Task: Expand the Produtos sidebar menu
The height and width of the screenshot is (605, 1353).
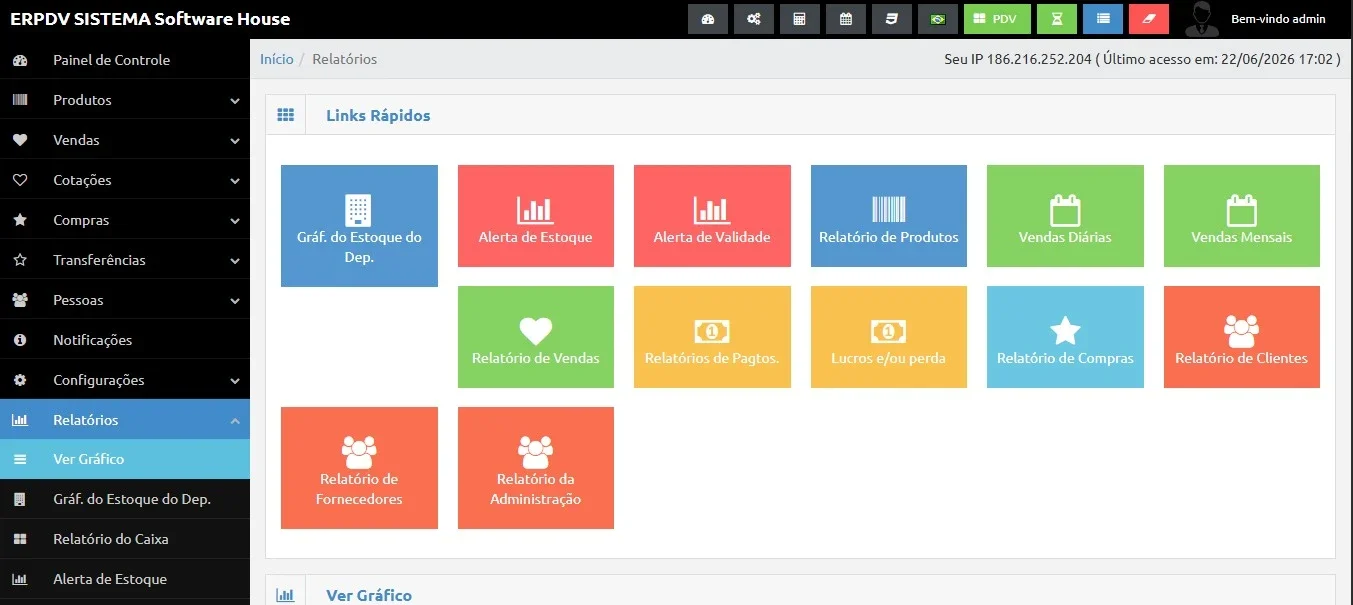Action: click(x=125, y=100)
